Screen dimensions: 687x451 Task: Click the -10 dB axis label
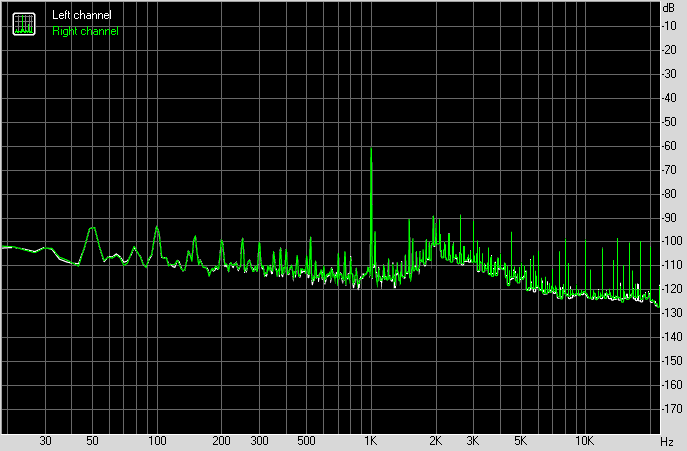[669, 26]
